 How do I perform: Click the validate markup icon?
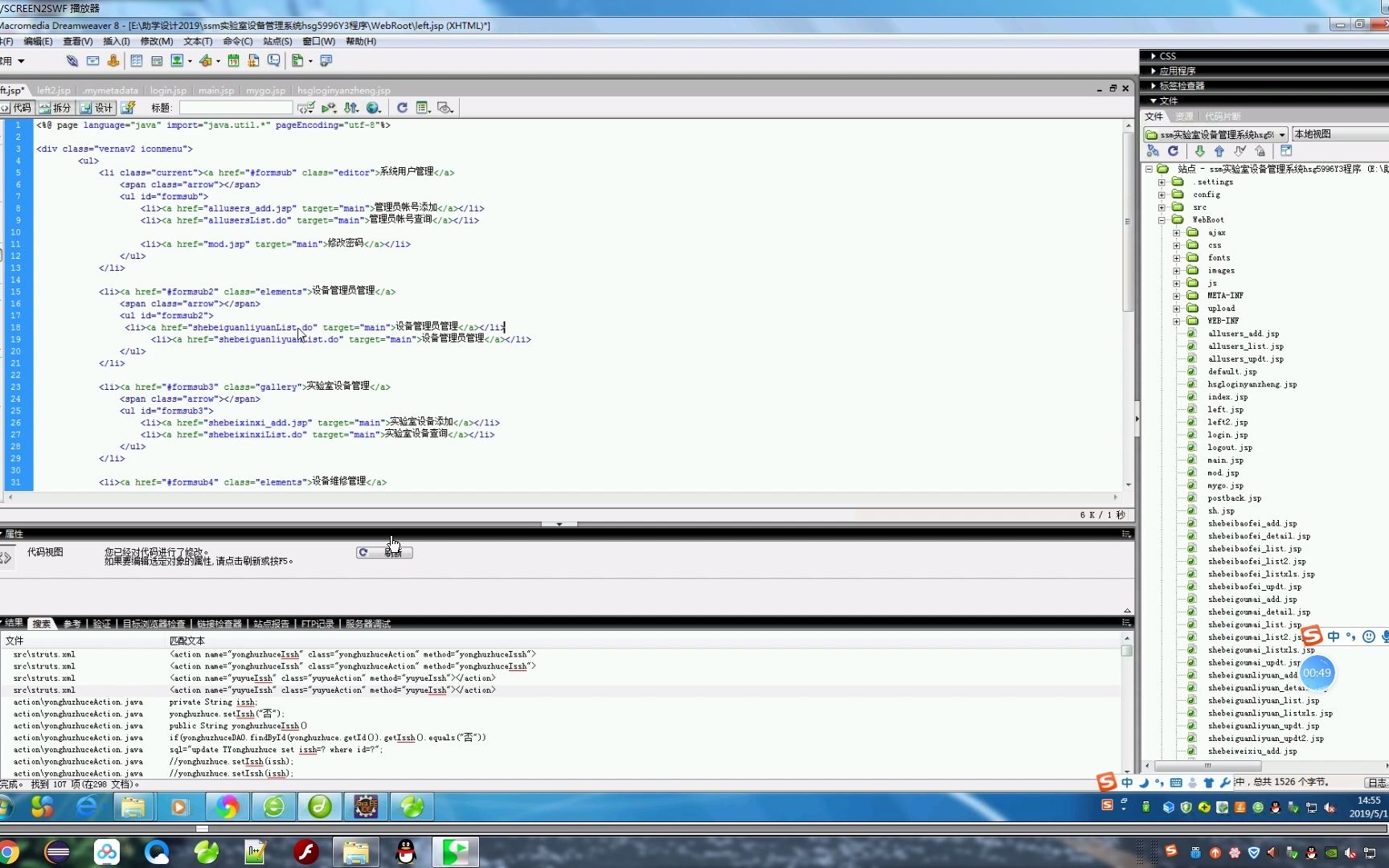[329, 108]
